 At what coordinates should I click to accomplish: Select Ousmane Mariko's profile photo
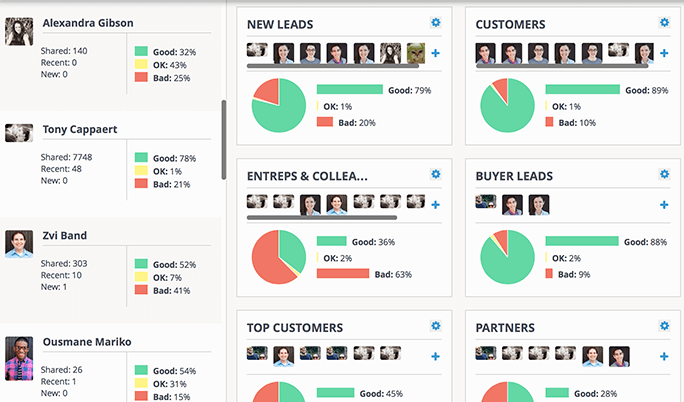pyautogui.click(x=19, y=358)
